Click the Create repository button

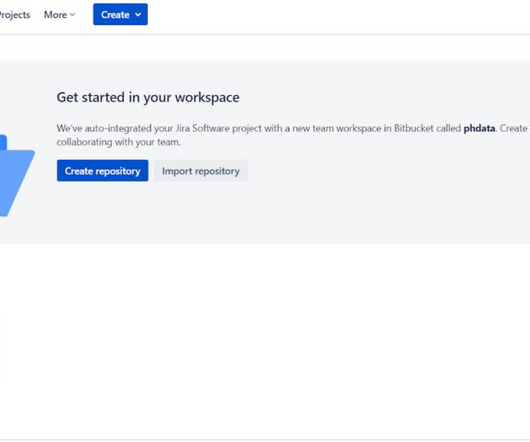pos(102,171)
